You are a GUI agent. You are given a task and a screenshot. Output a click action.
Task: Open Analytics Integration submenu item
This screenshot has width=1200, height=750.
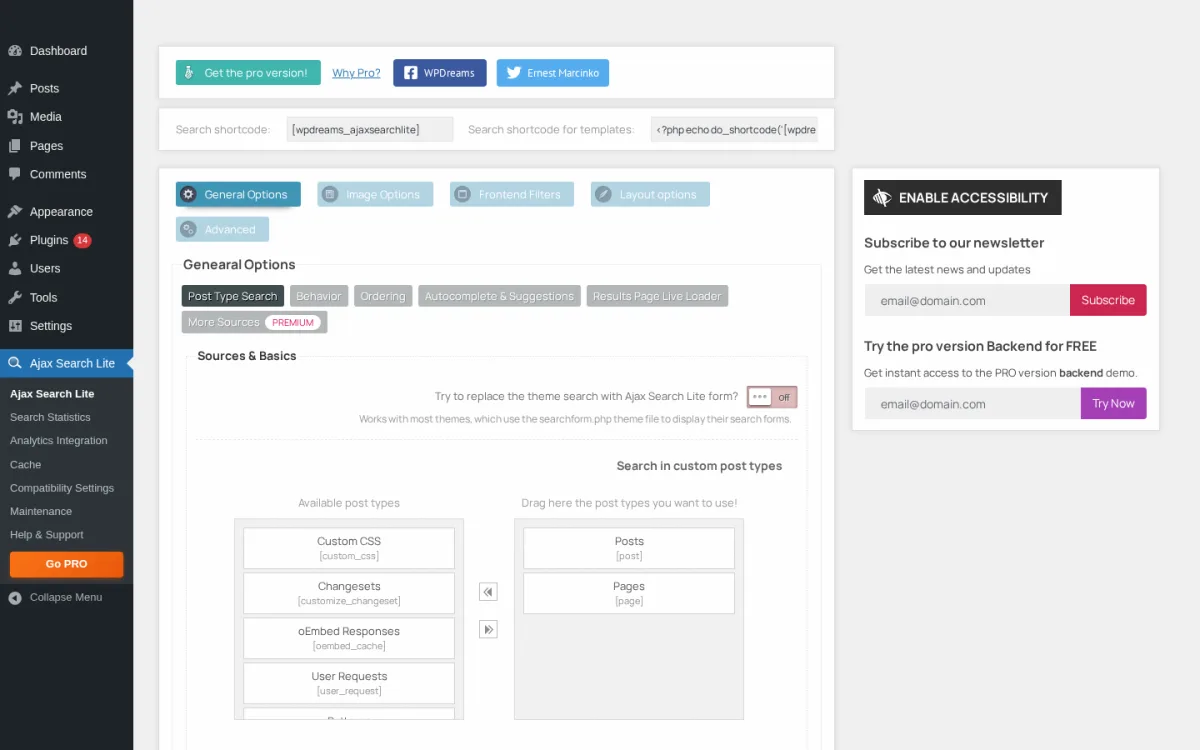point(59,441)
